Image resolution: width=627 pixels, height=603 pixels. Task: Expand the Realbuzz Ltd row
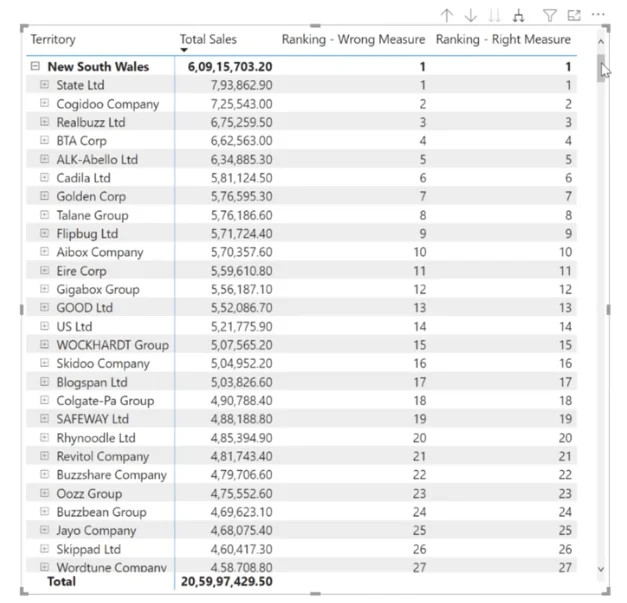click(x=44, y=122)
